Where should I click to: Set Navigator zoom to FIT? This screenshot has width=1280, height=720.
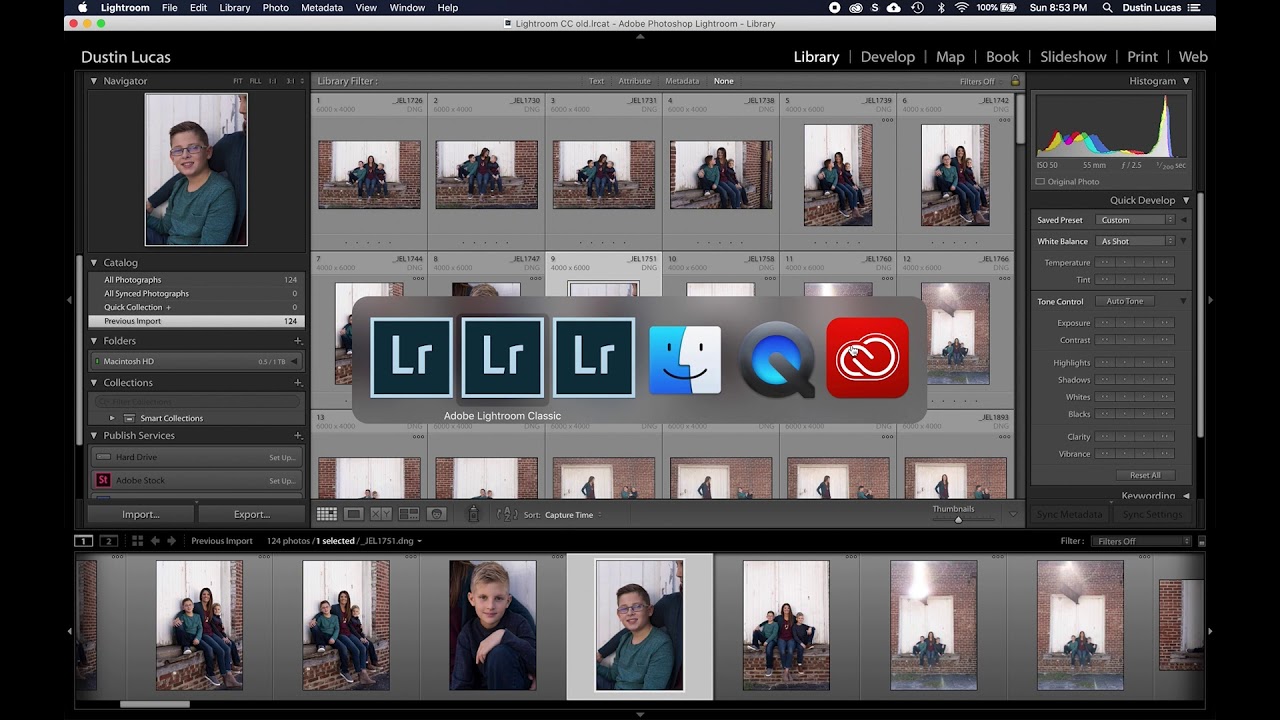[x=238, y=81]
